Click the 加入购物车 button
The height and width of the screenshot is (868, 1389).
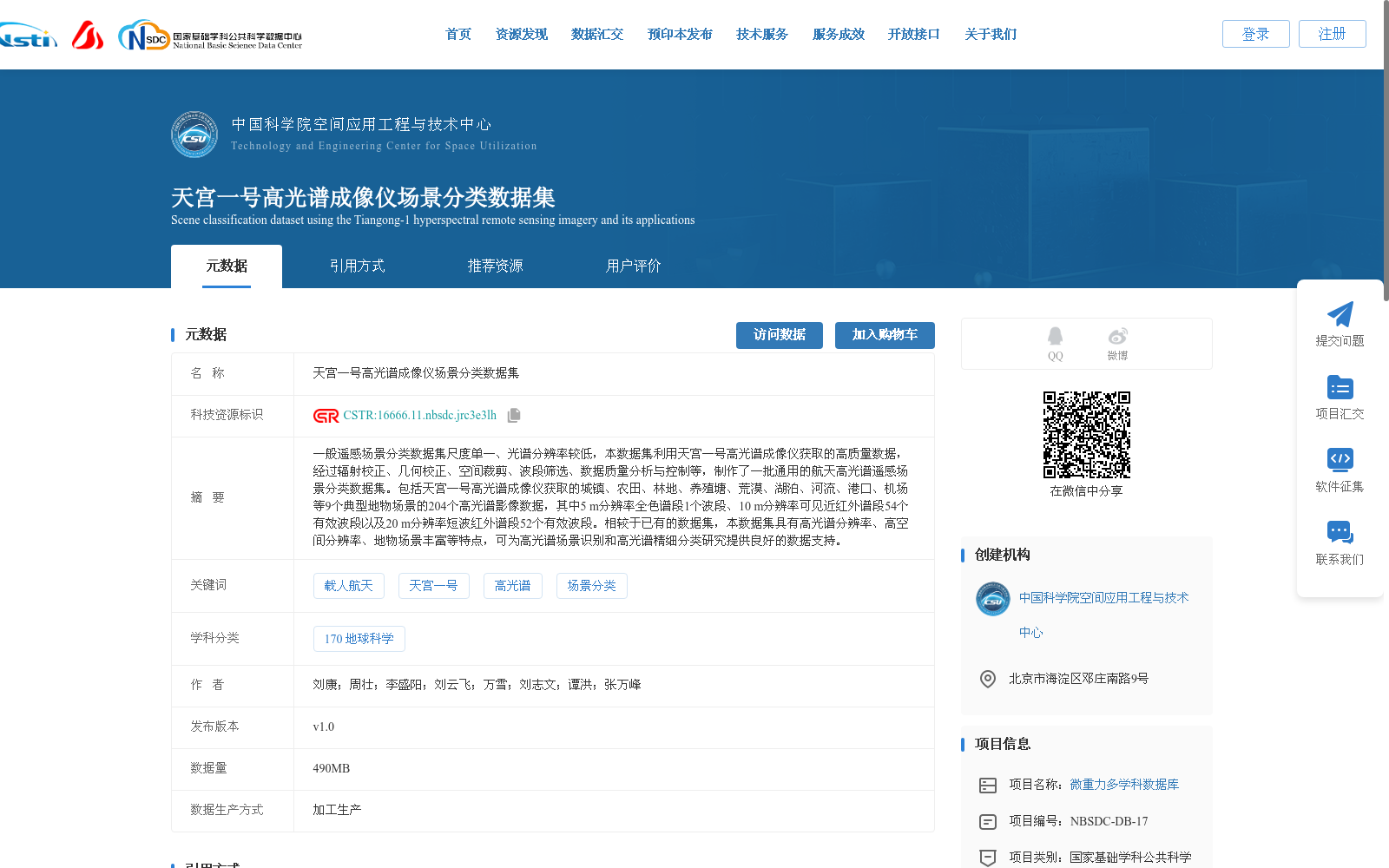[x=885, y=335]
